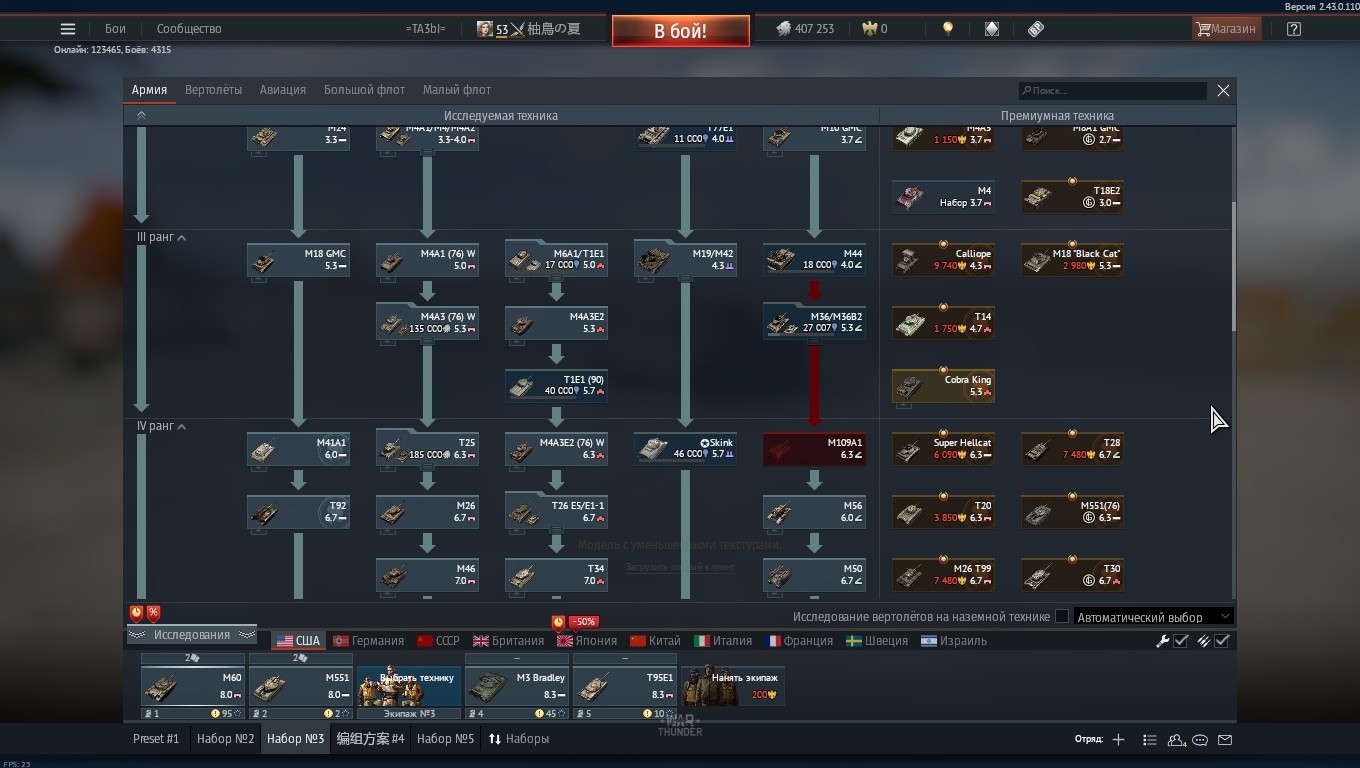Open the contacts friends icon
This screenshot has width=1360, height=768.
[x=1176, y=740]
